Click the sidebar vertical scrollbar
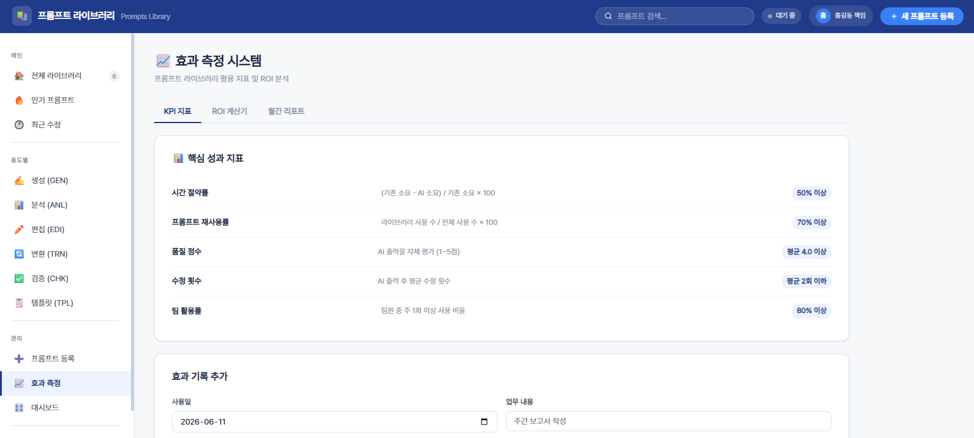 pyautogui.click(x=132, y=222)
